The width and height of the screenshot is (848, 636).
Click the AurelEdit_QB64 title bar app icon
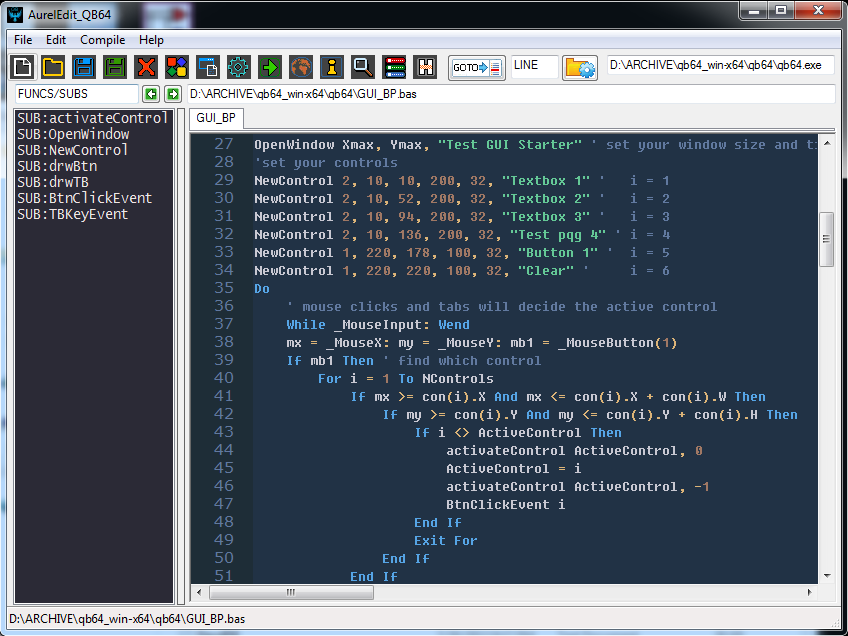point(15,14)
